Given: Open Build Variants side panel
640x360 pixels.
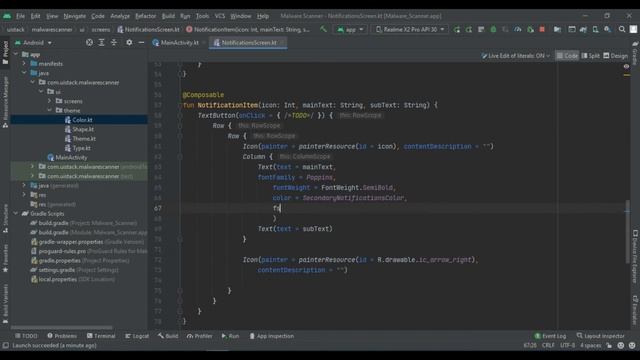Looking at the screenshot, I should (5, 304).
